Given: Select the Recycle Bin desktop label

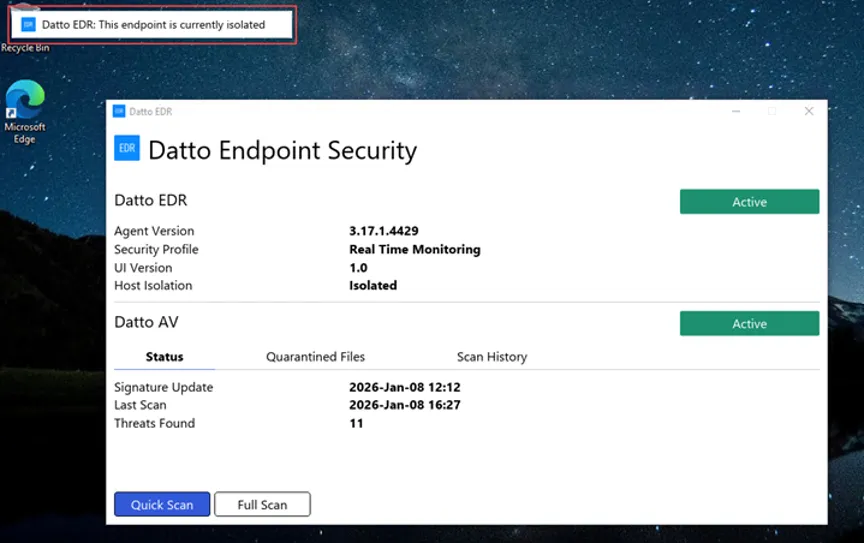Looking at the screenshot, I should [25, 48].
